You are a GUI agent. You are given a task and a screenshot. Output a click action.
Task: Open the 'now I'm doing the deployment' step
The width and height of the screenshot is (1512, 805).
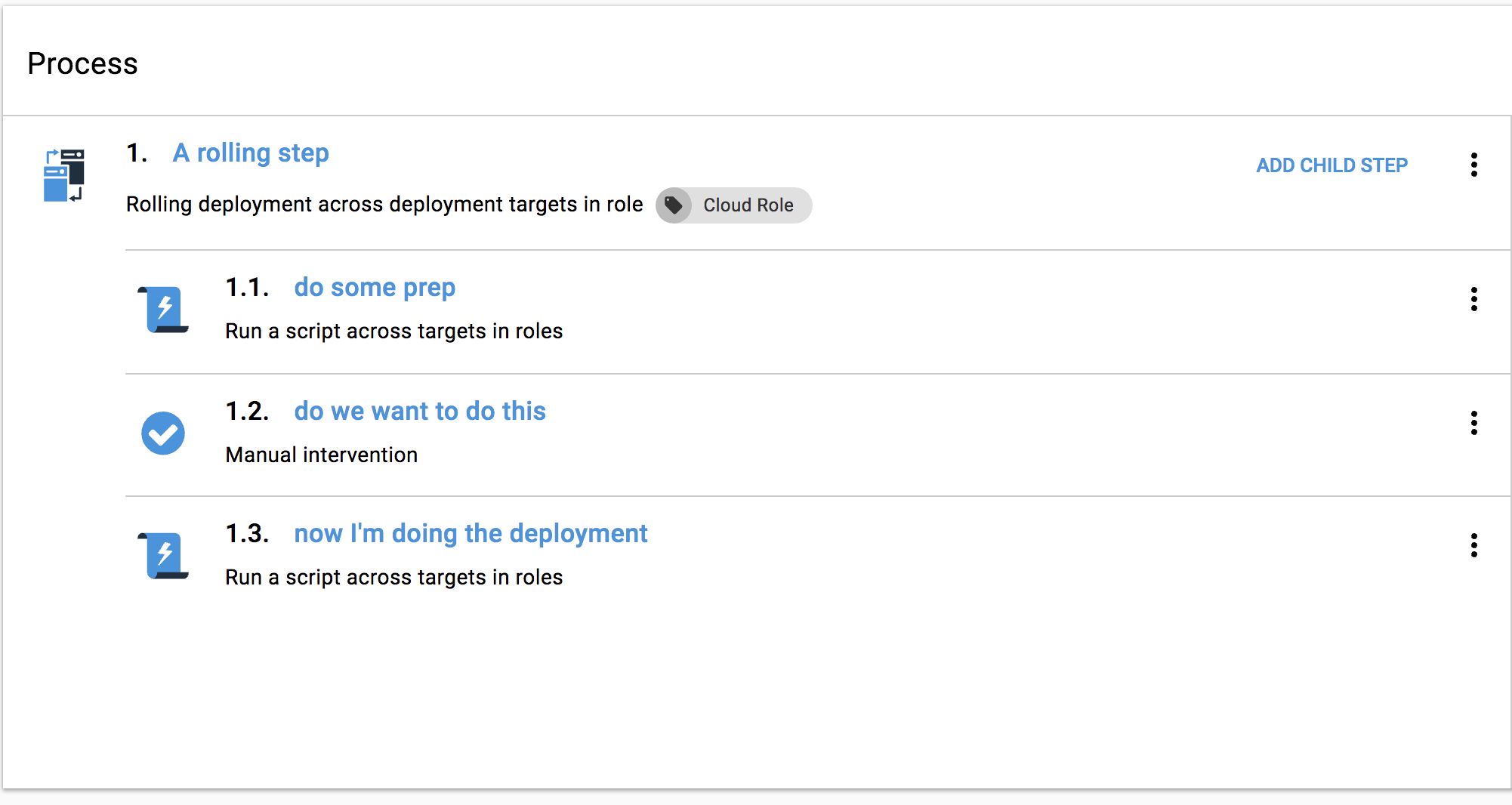click(471, 533)
